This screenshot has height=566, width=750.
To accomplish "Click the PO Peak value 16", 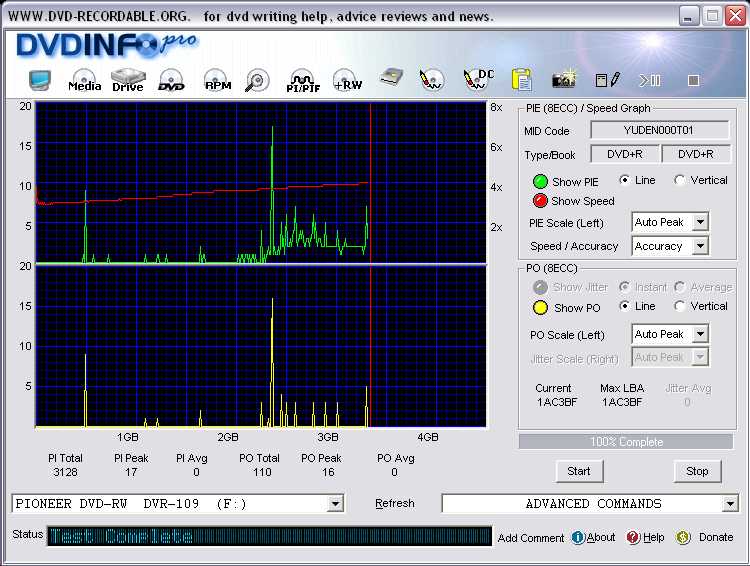I will click(x=328, y=472).
